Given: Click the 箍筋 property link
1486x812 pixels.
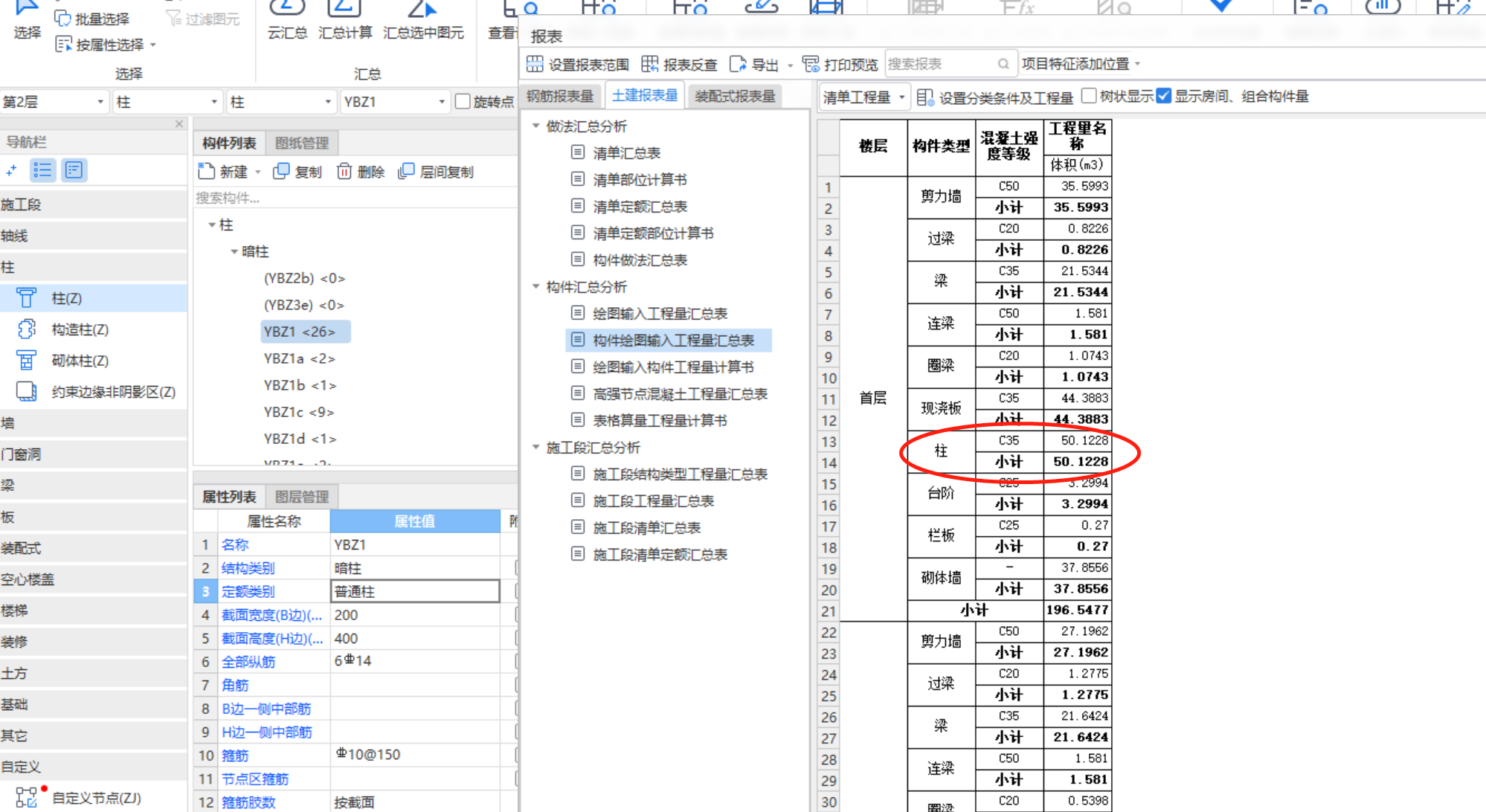Looking at the screenshot, I should (235, 755).
